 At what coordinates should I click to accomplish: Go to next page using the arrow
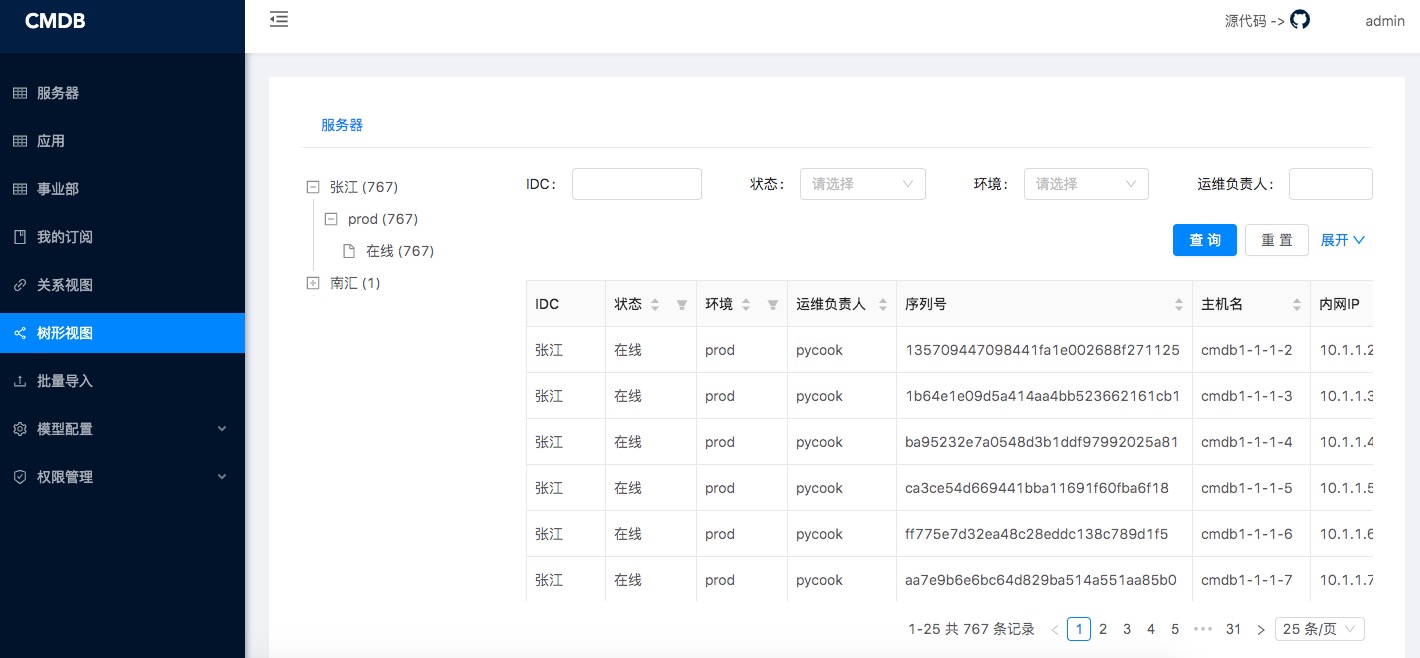tap(1260, 630)
